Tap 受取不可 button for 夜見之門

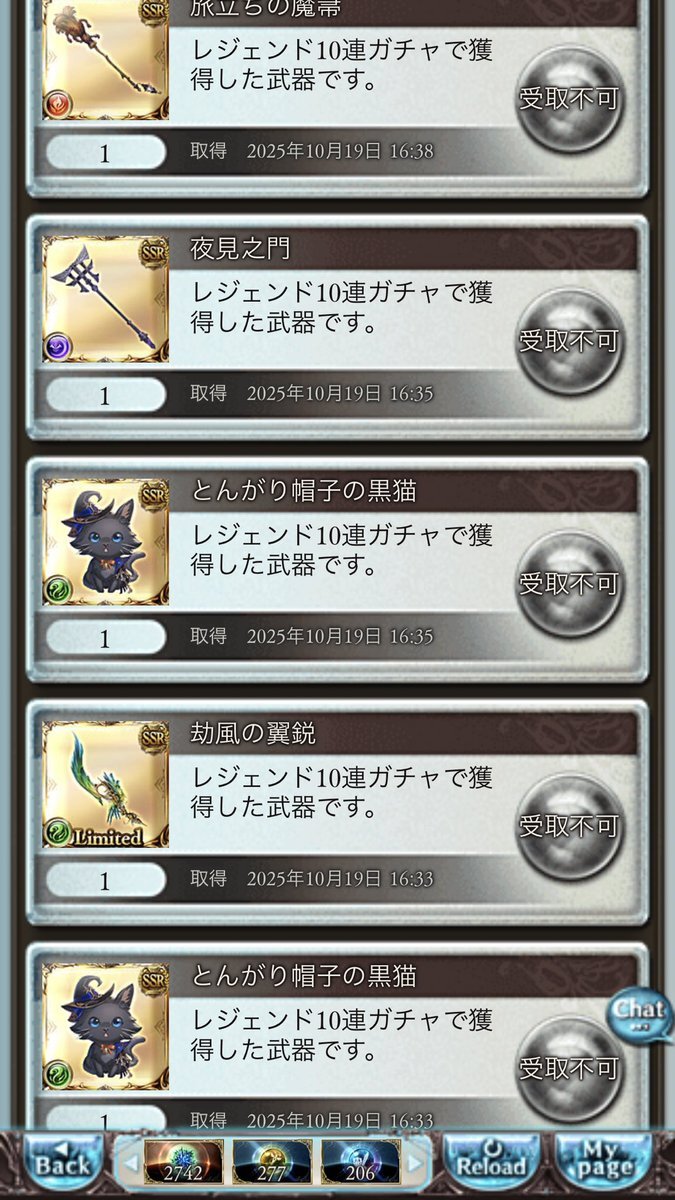click(569, 341)
